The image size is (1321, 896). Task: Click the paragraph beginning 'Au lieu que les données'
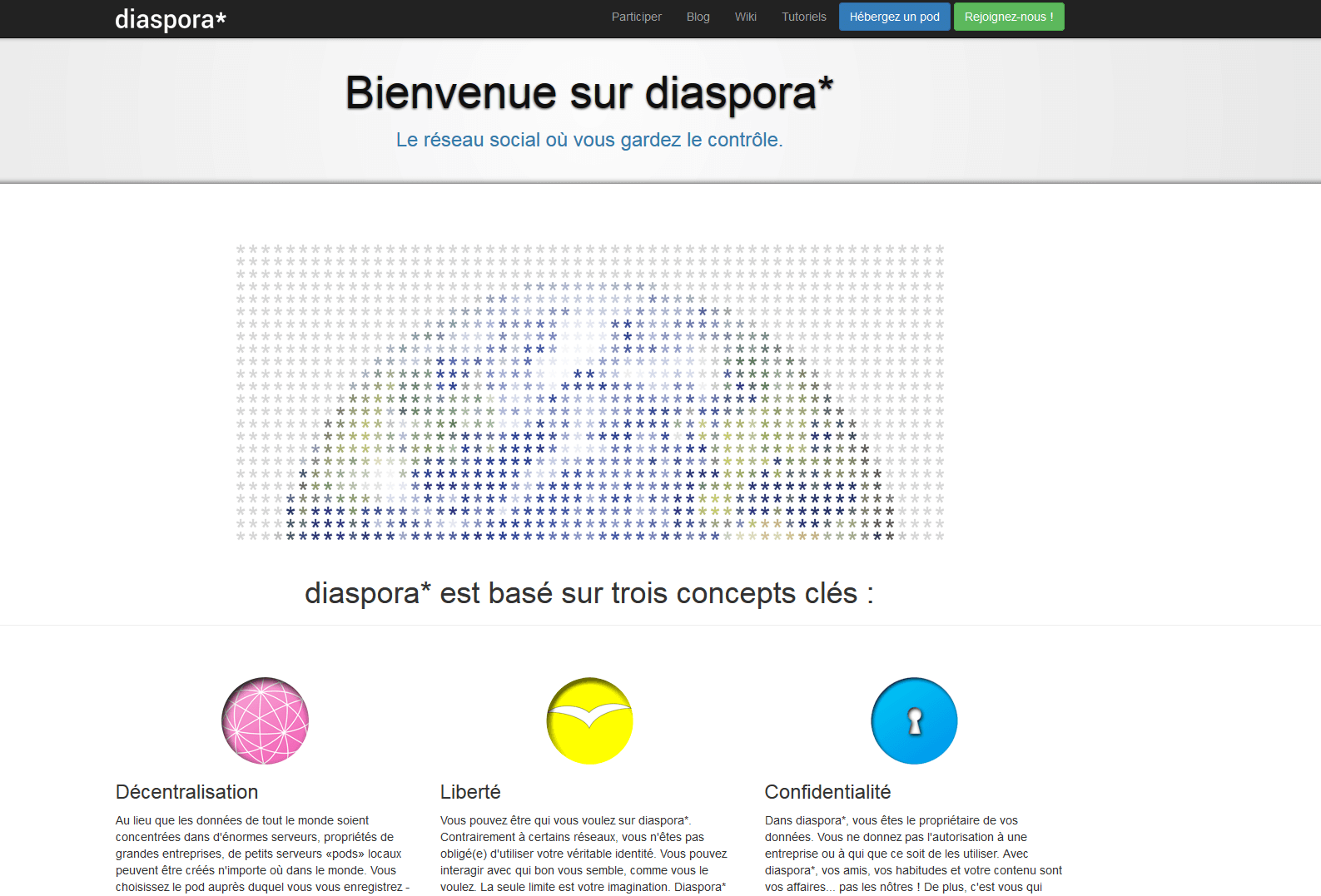pyautogui.click(x=265, y=854)
